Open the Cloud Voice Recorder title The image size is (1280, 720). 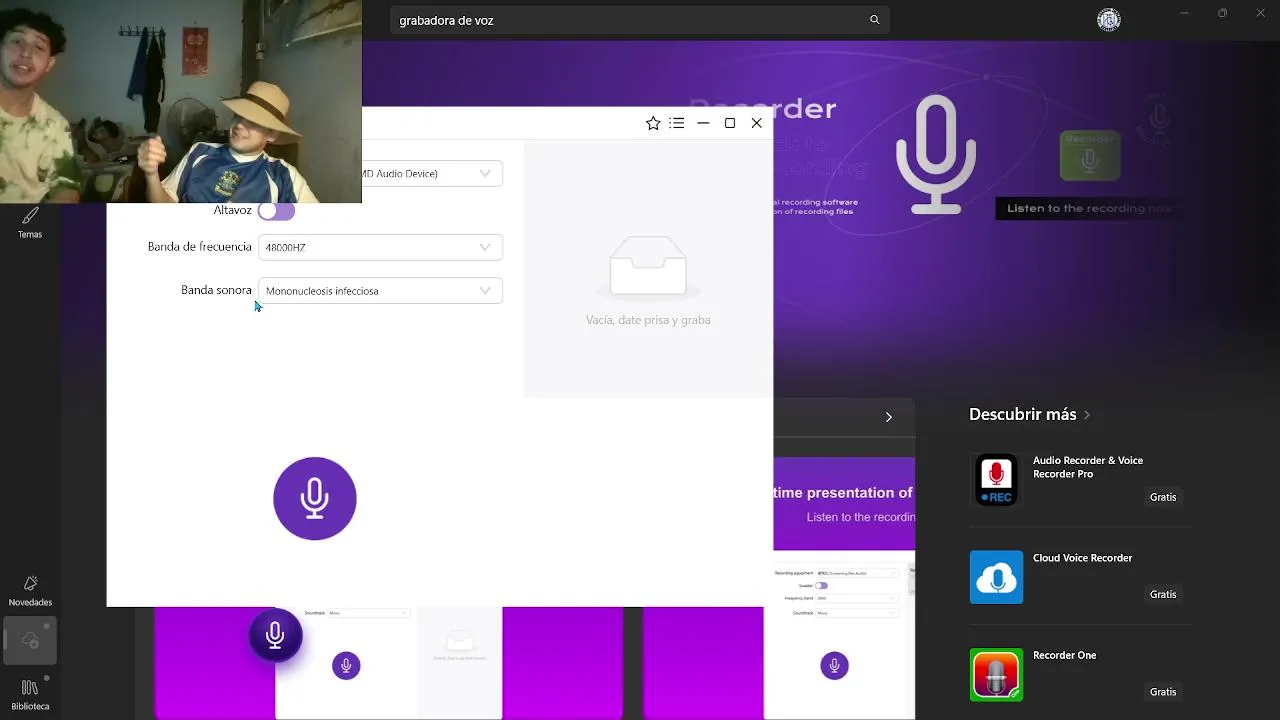coord(1082,558)
